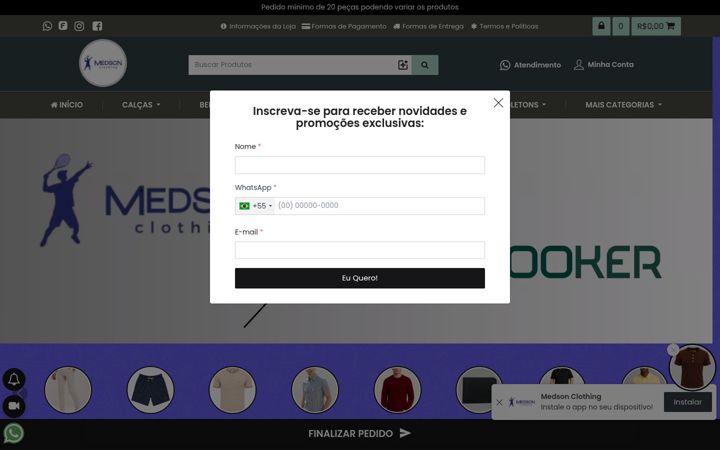Expand the CALÇAS menu dropdown
Screen dimensions: 720x450
tap(141, 105)
